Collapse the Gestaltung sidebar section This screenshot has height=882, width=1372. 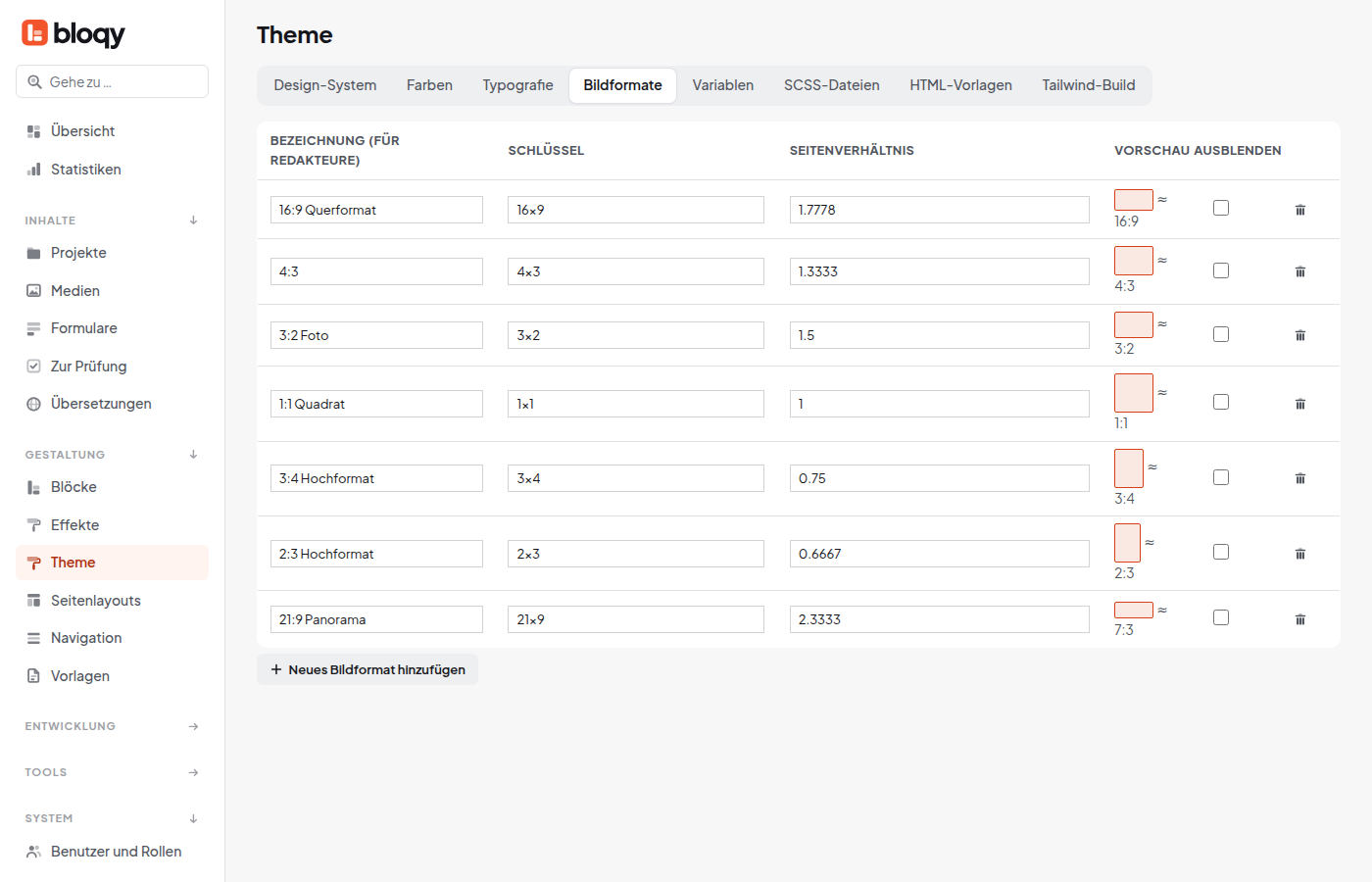(x=193, y=455)
